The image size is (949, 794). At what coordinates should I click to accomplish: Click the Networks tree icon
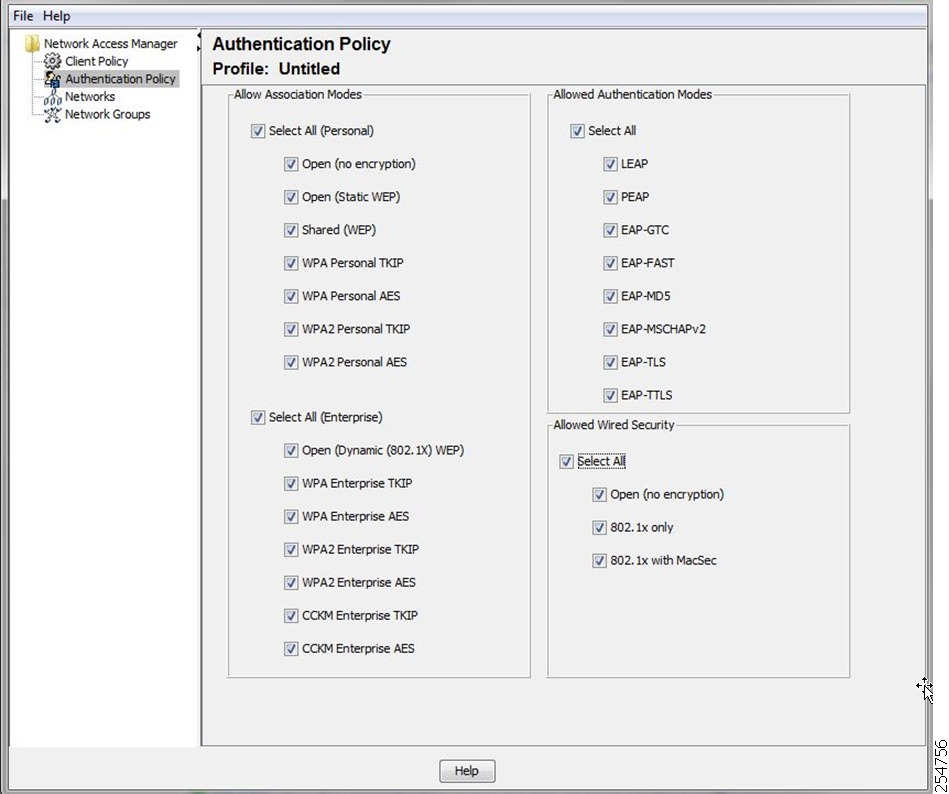click(x=53, y=97)
